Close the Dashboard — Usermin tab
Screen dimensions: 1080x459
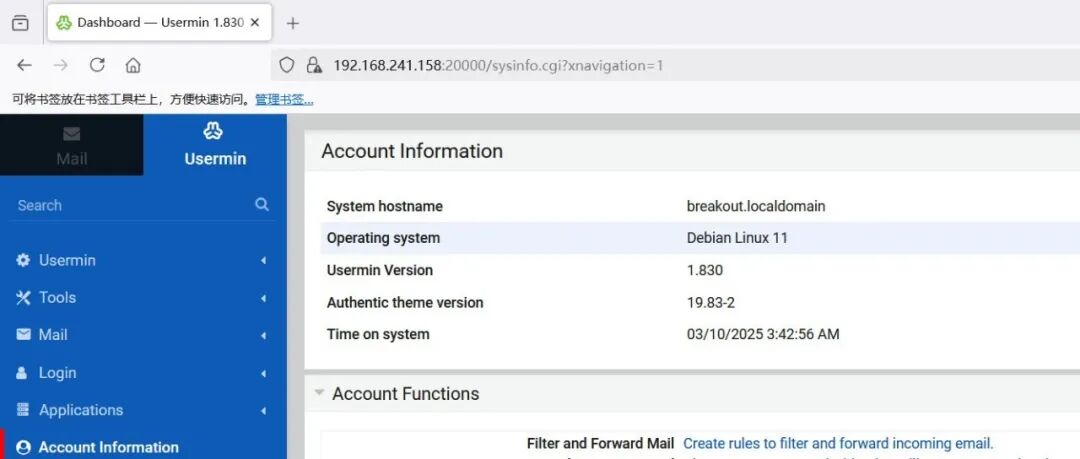click(x=255, y=22)
